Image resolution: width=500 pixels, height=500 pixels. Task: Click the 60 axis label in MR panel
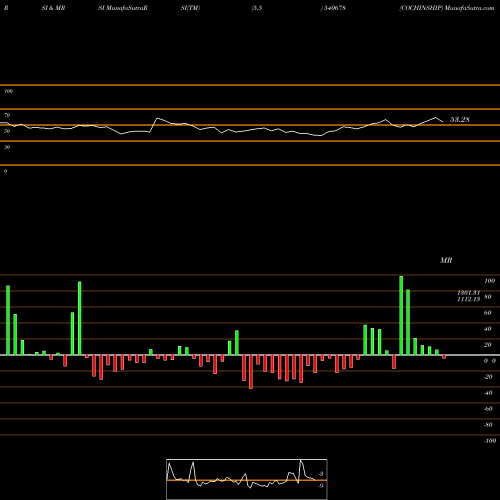point(487,313)
